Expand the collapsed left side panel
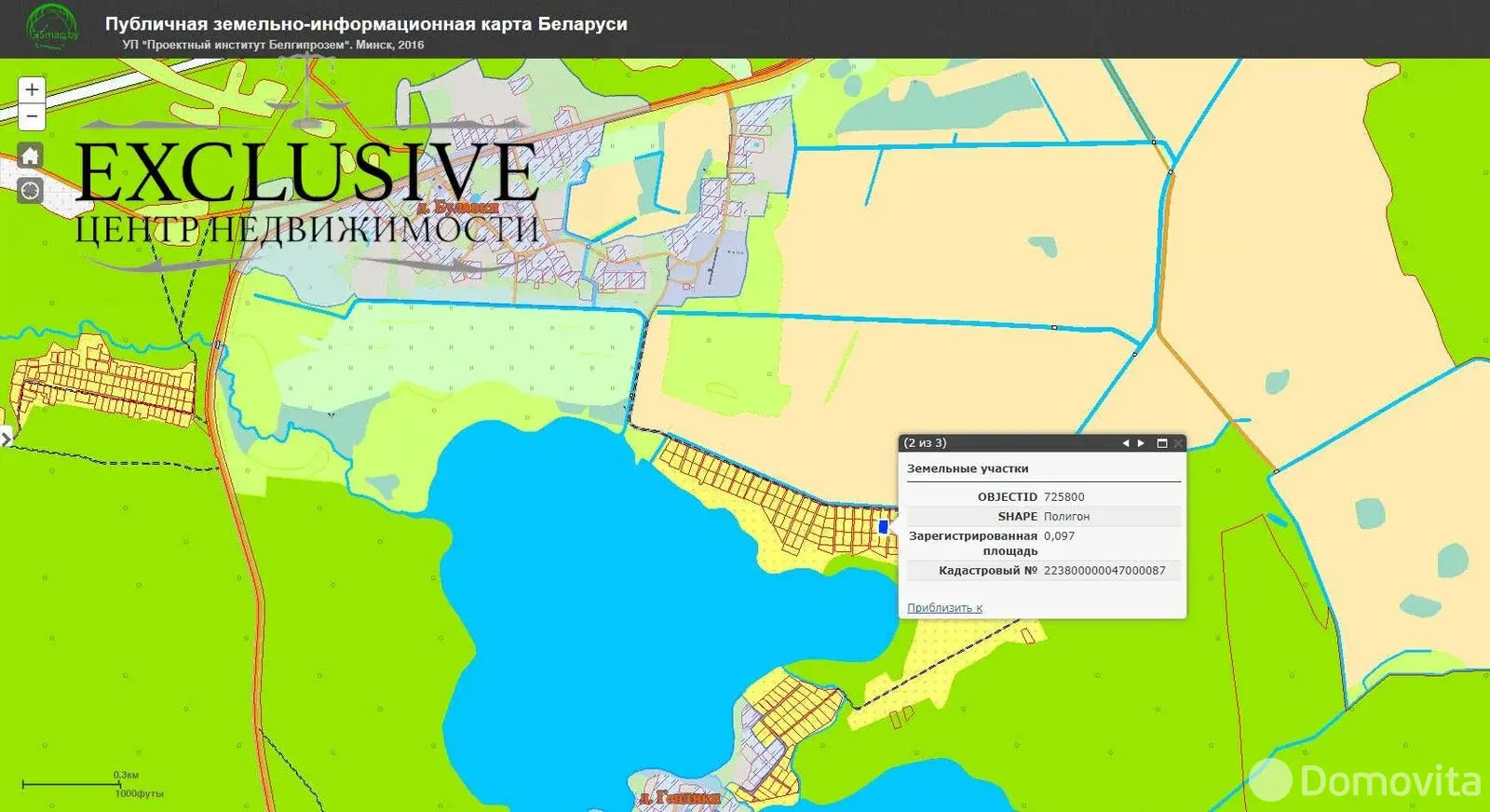 pyautogui.click(x=6, y=438)
